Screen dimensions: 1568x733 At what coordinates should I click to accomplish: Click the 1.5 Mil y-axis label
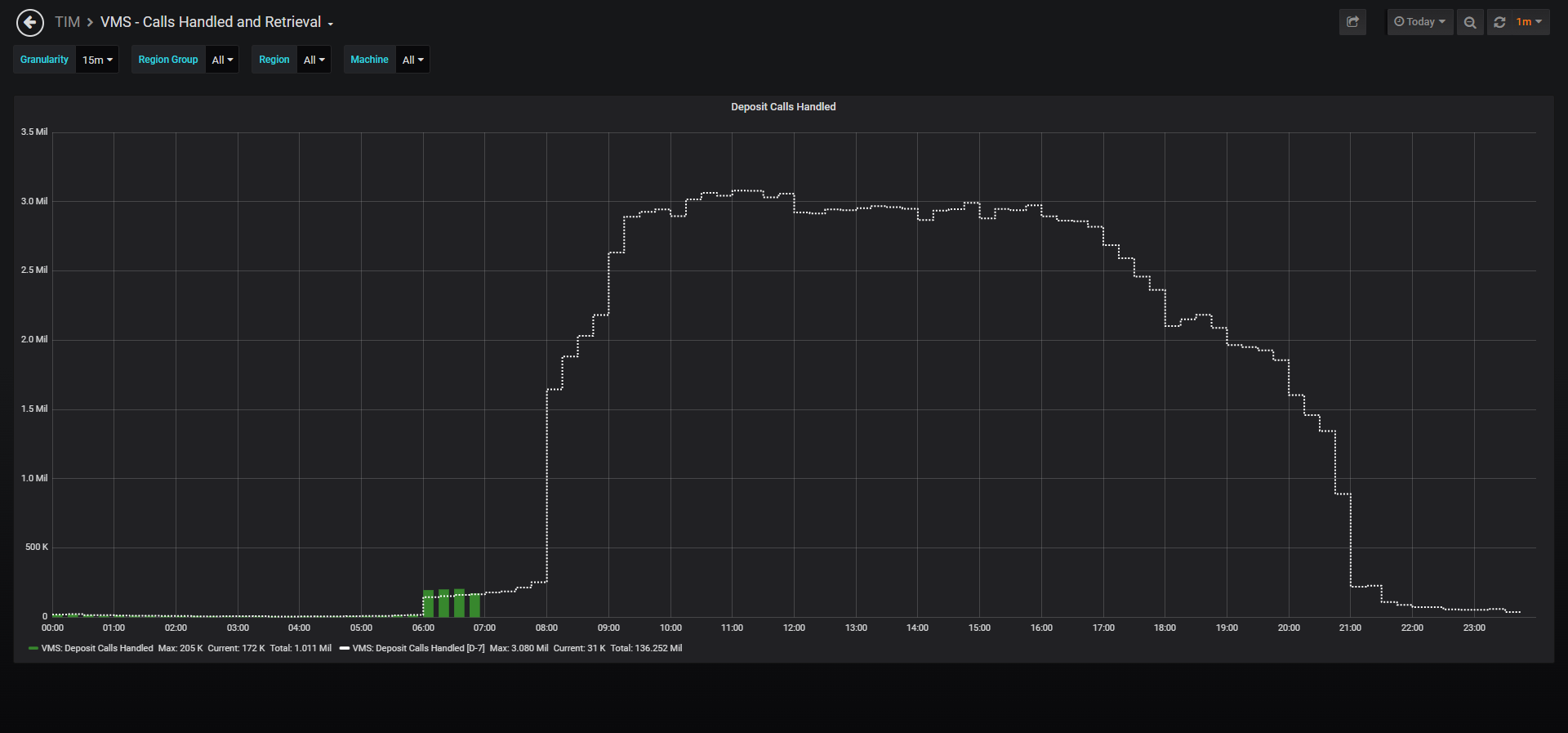(x=34, y=409)
